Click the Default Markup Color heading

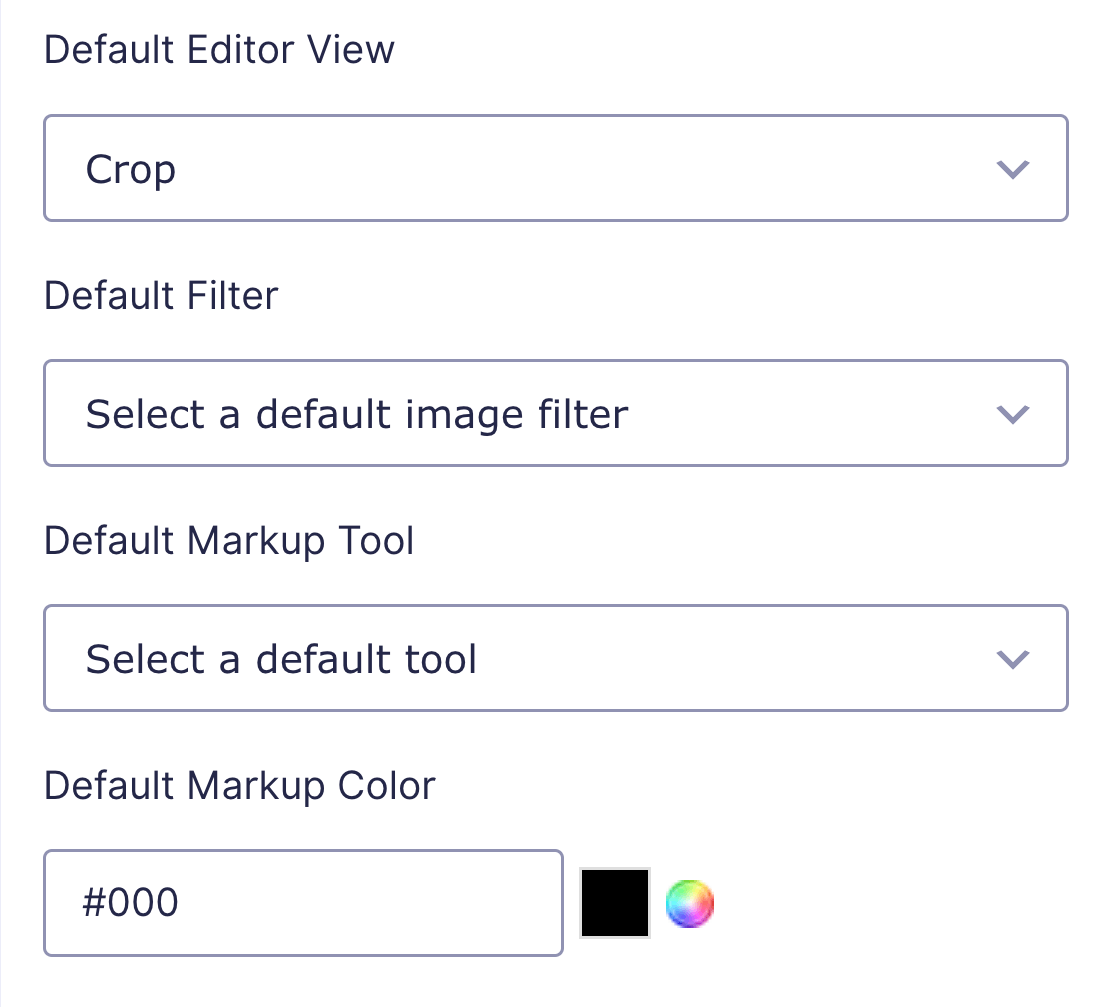tap(239, 786)
